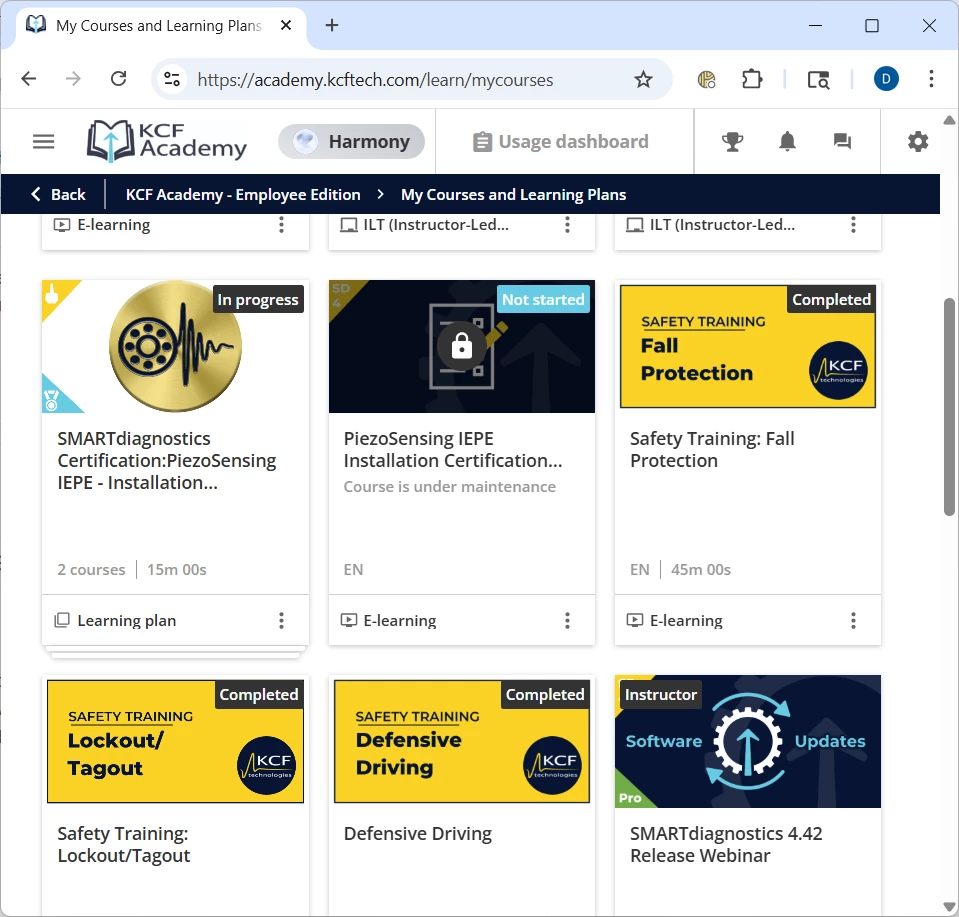Screen dimensions: 959x917
Task: Click E-learning label under PiezoSensing card
Action: click(400, 620)
